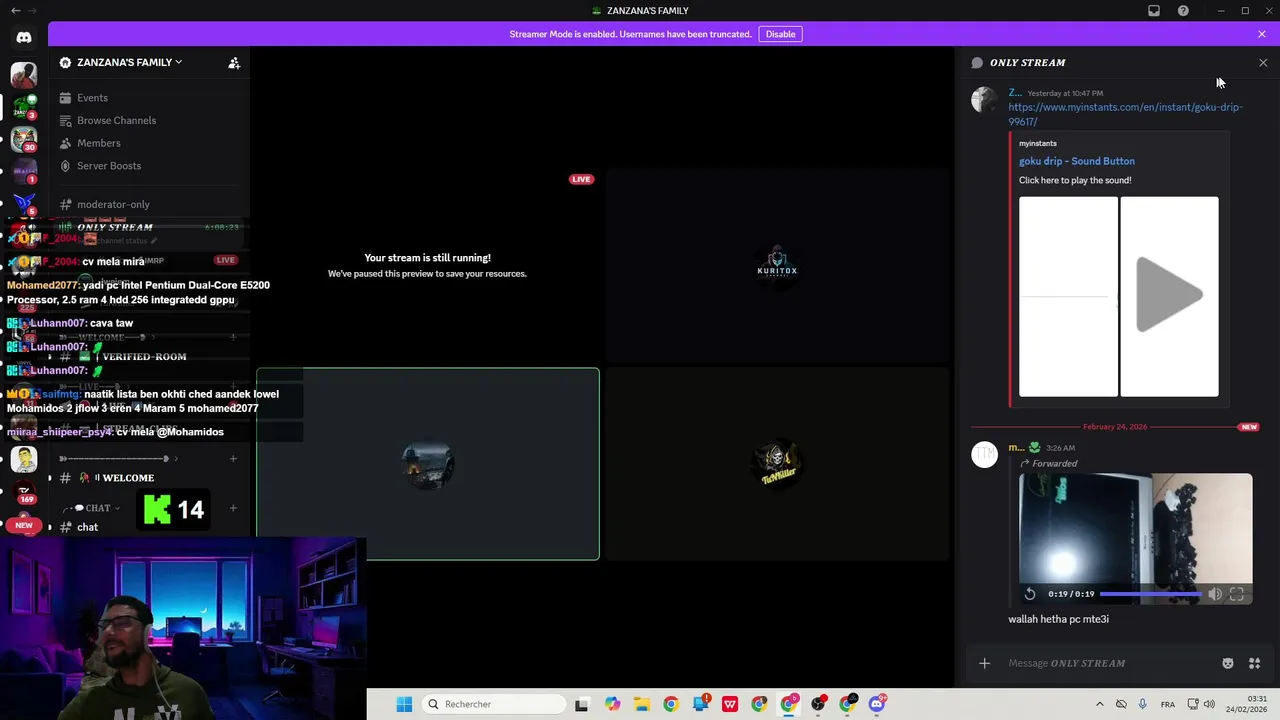Open the apps launcher icon in message box

[1254, 663]
